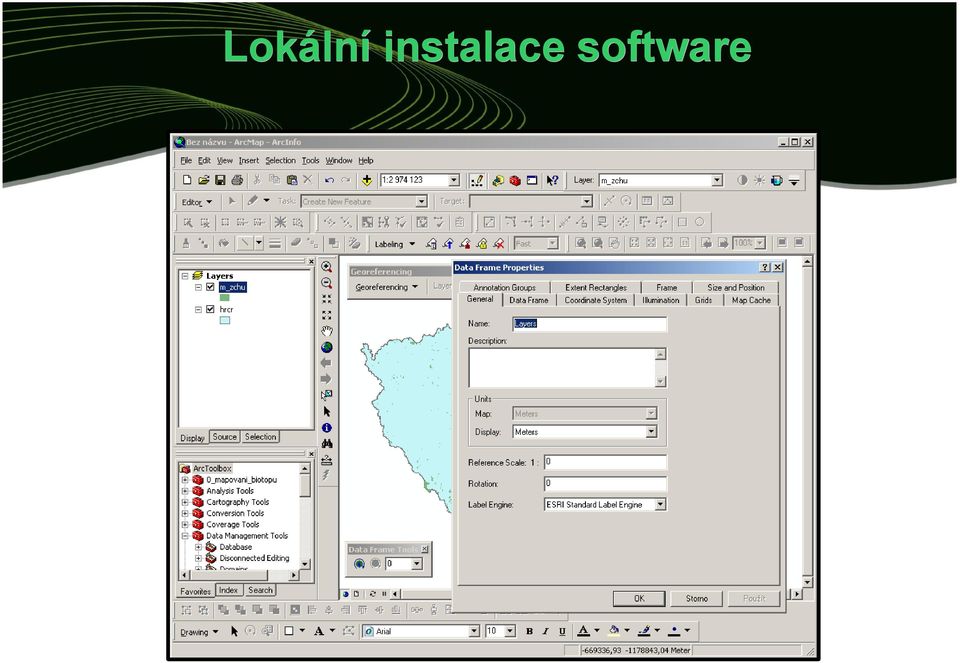Open the Editor dropdown menu
This screenshot has height=663, width=960.
coord(197,202)
